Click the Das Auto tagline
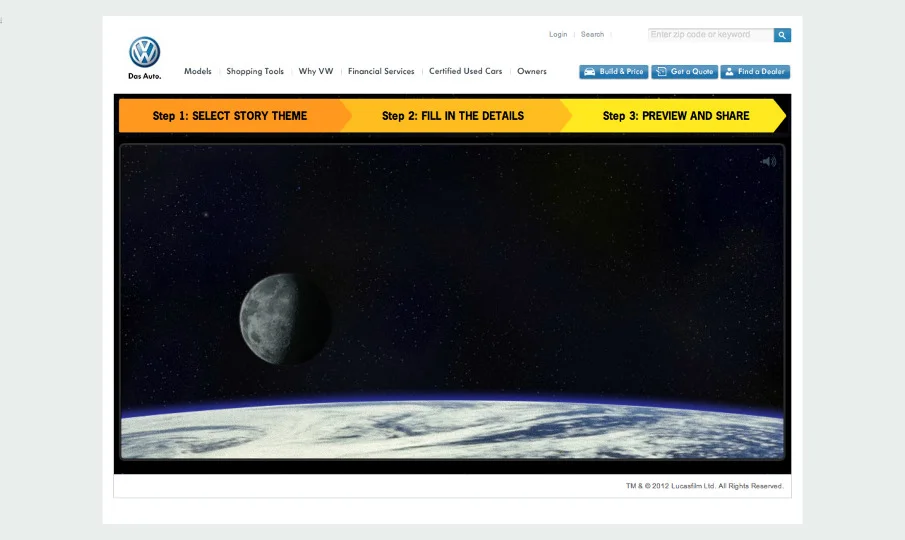Image resolution: width=905 pixels, height=540 pixels. click(x=145, y=76)
